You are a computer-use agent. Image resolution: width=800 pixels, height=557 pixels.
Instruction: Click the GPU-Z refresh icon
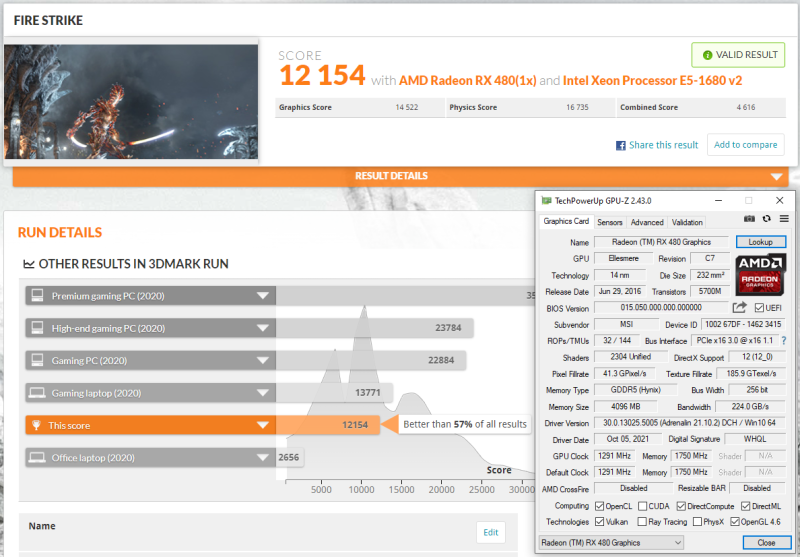[x=767, y=219]
